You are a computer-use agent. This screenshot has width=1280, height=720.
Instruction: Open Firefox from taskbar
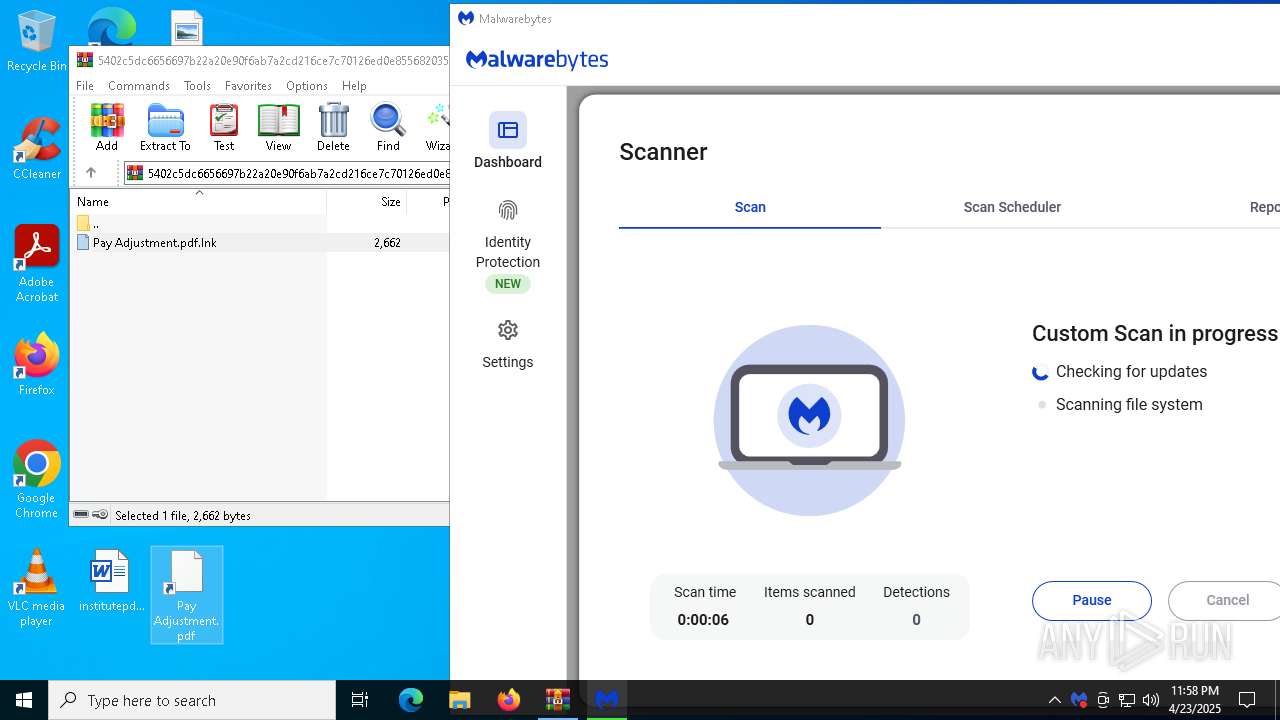pos(509,700)
